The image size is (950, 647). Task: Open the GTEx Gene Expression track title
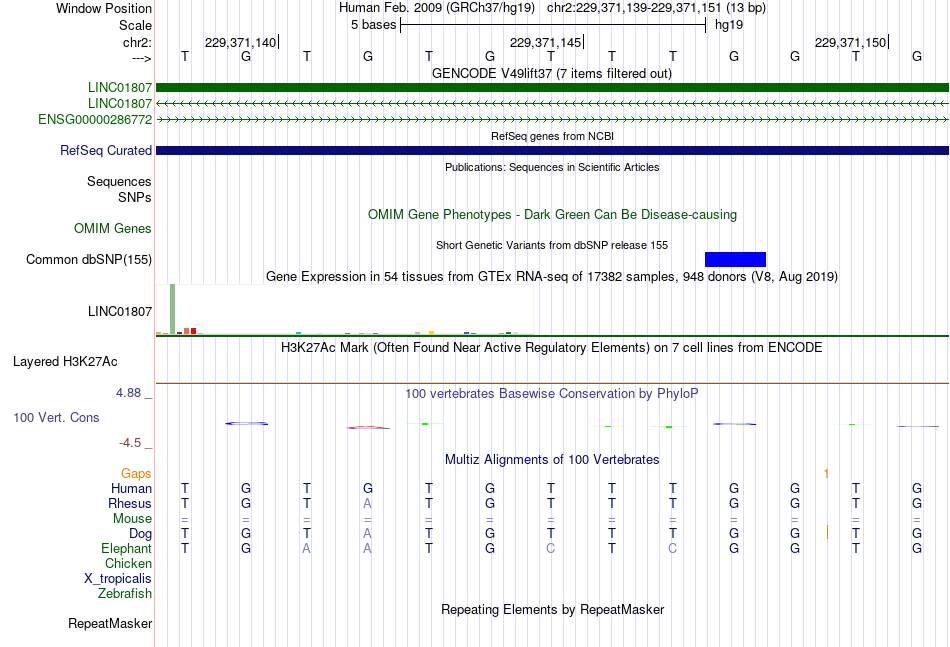point(552,277)
